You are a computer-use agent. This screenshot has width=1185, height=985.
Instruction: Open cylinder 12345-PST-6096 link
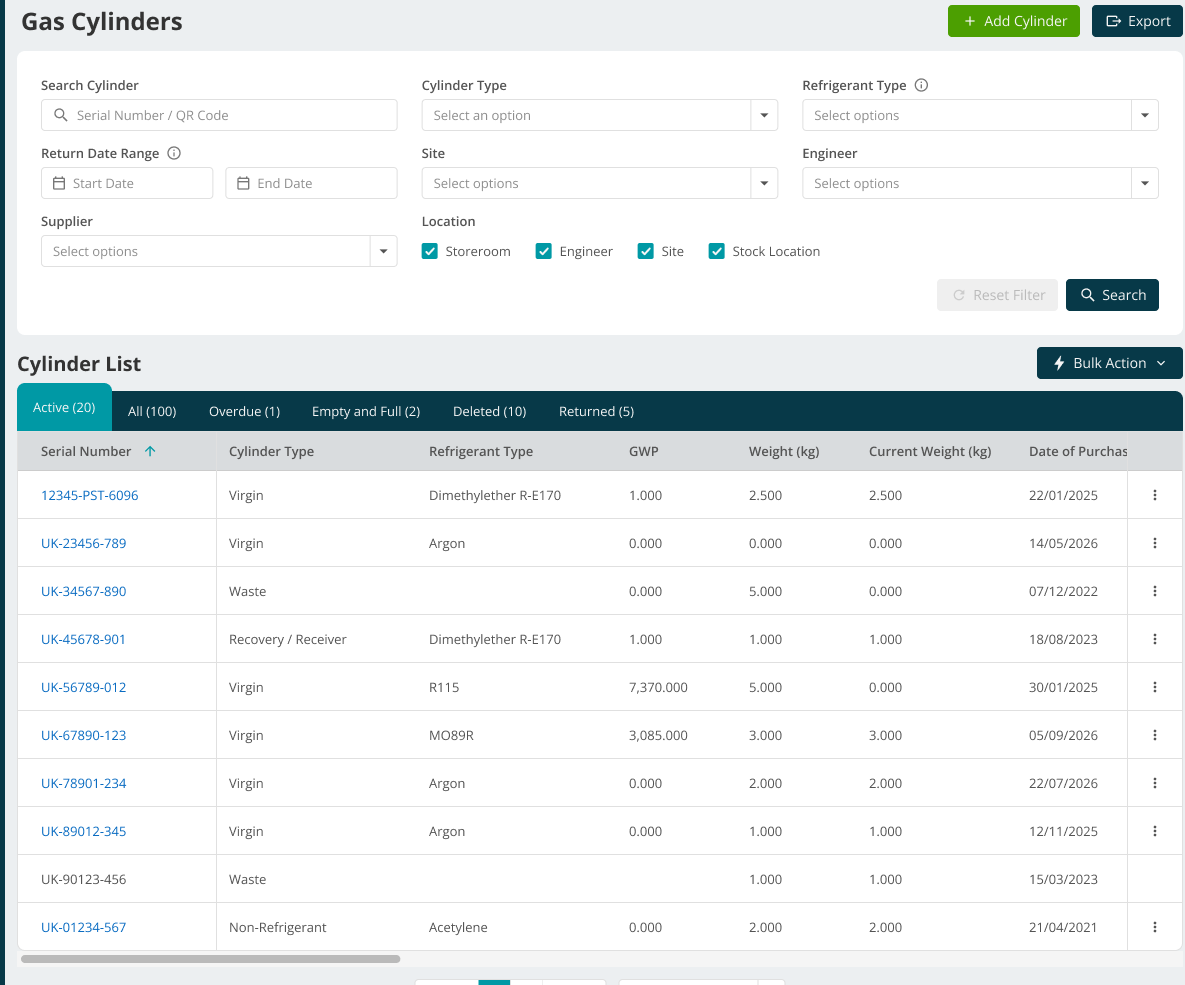pyautogui.click(x=89, y=495)
